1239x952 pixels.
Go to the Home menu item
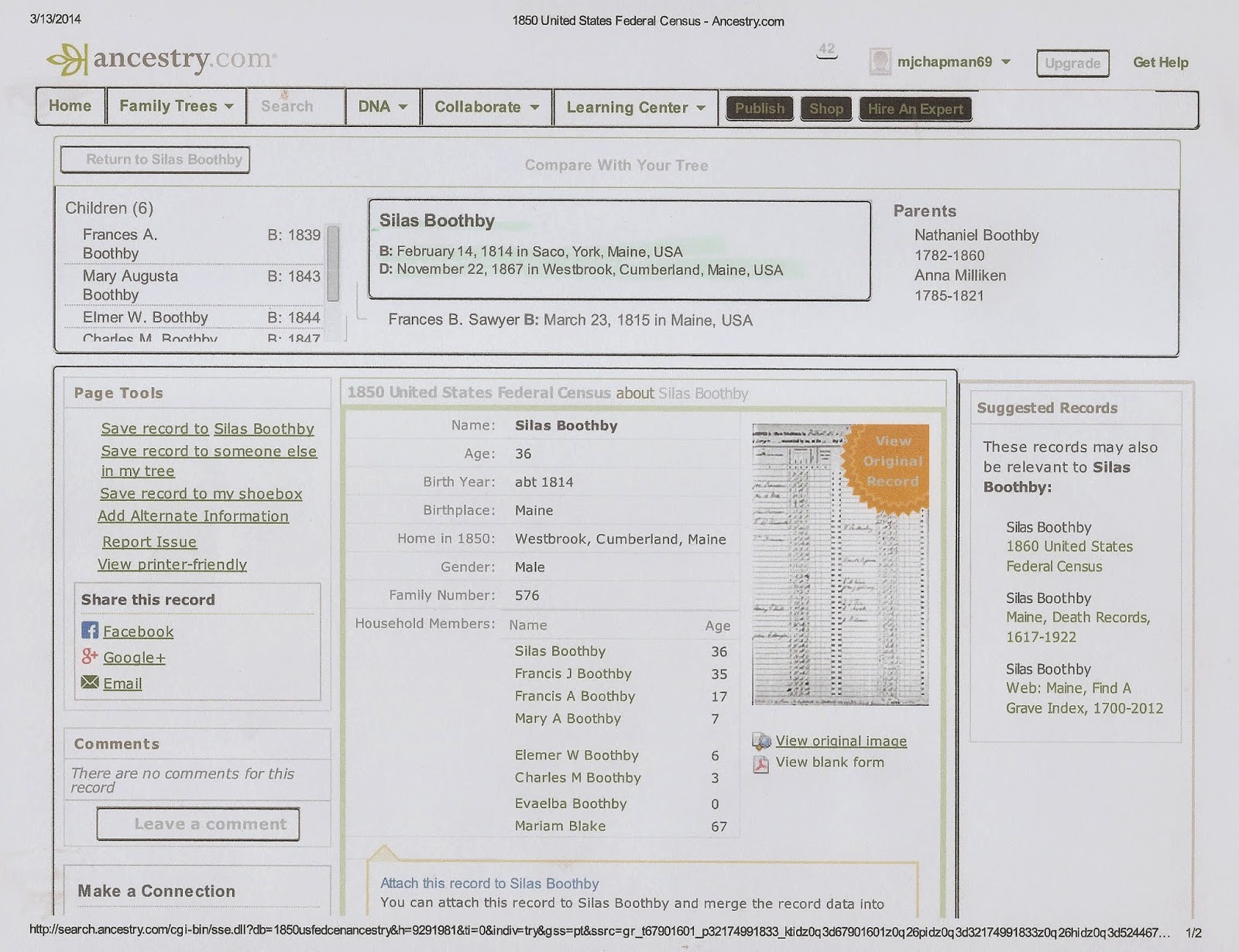coord(70,106)
